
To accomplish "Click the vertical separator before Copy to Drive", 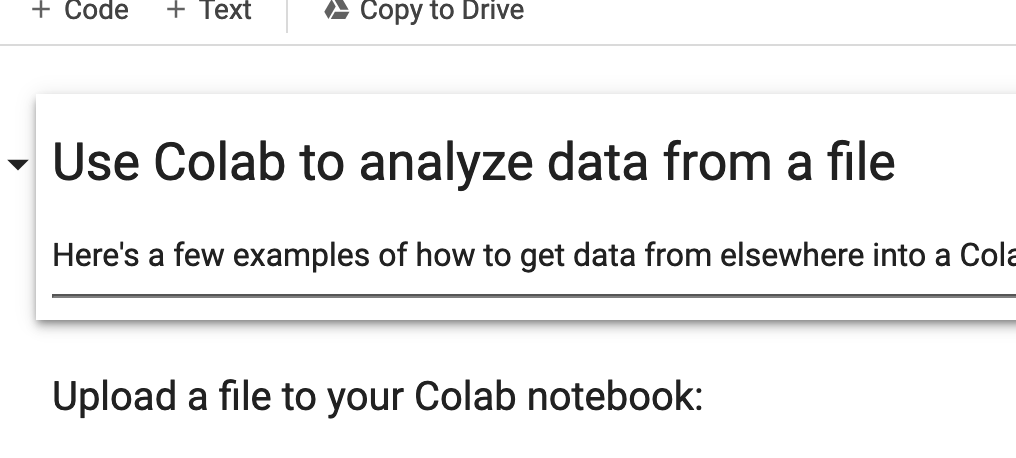I will pyautogui.click(x=287, y=13).
